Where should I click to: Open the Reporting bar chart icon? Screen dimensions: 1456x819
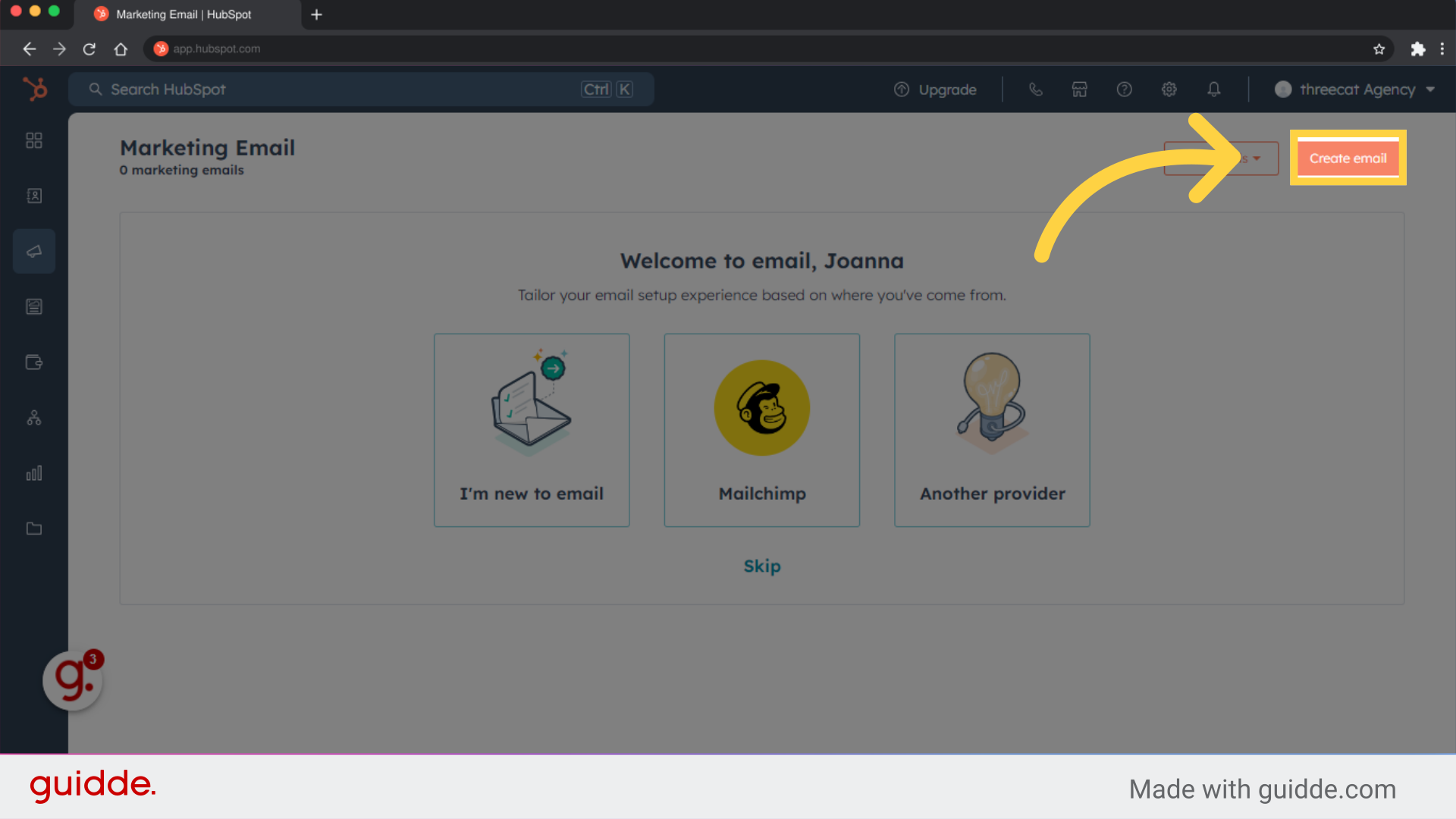(34, 473)
